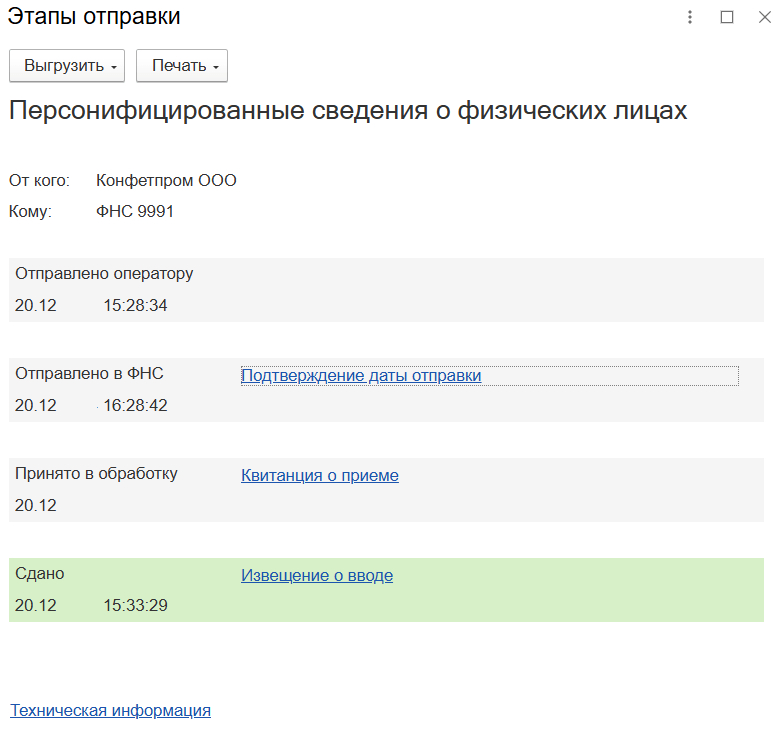Click the Принято в обработку stage label
The height and width of the screenshot is (730, 780).
click(96, 474)
